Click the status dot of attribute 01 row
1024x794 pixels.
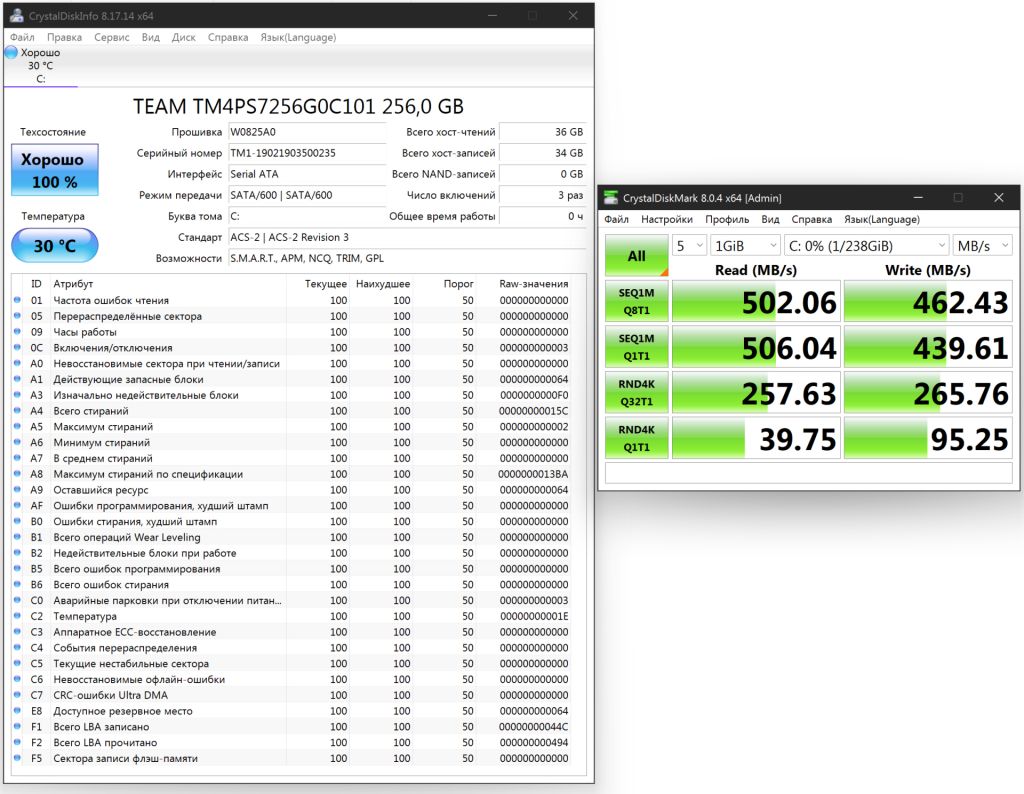pos(17,300)
